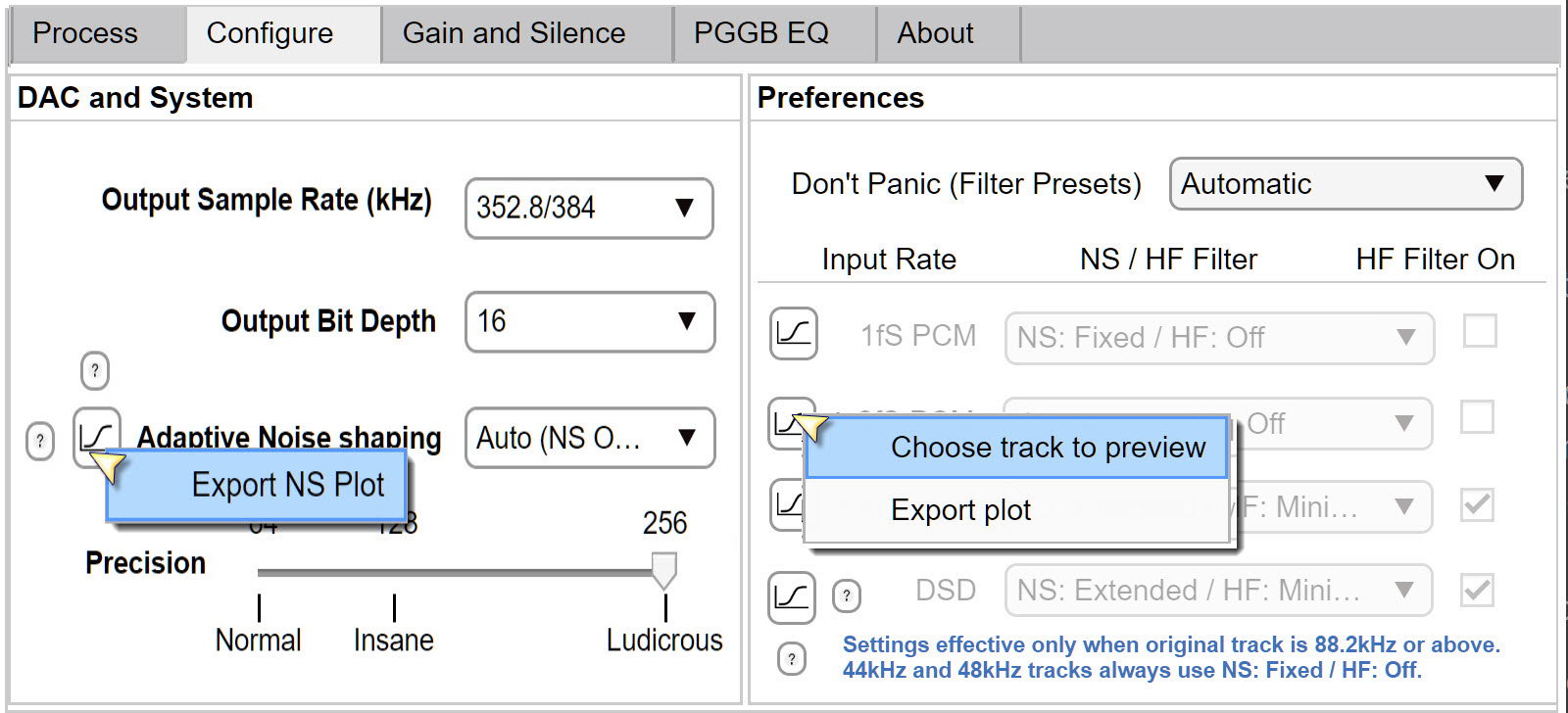This screenshot has width=1568, height=713.
Task: Toggle the second row HF Filter checkbox
Action: [1478, 417]
